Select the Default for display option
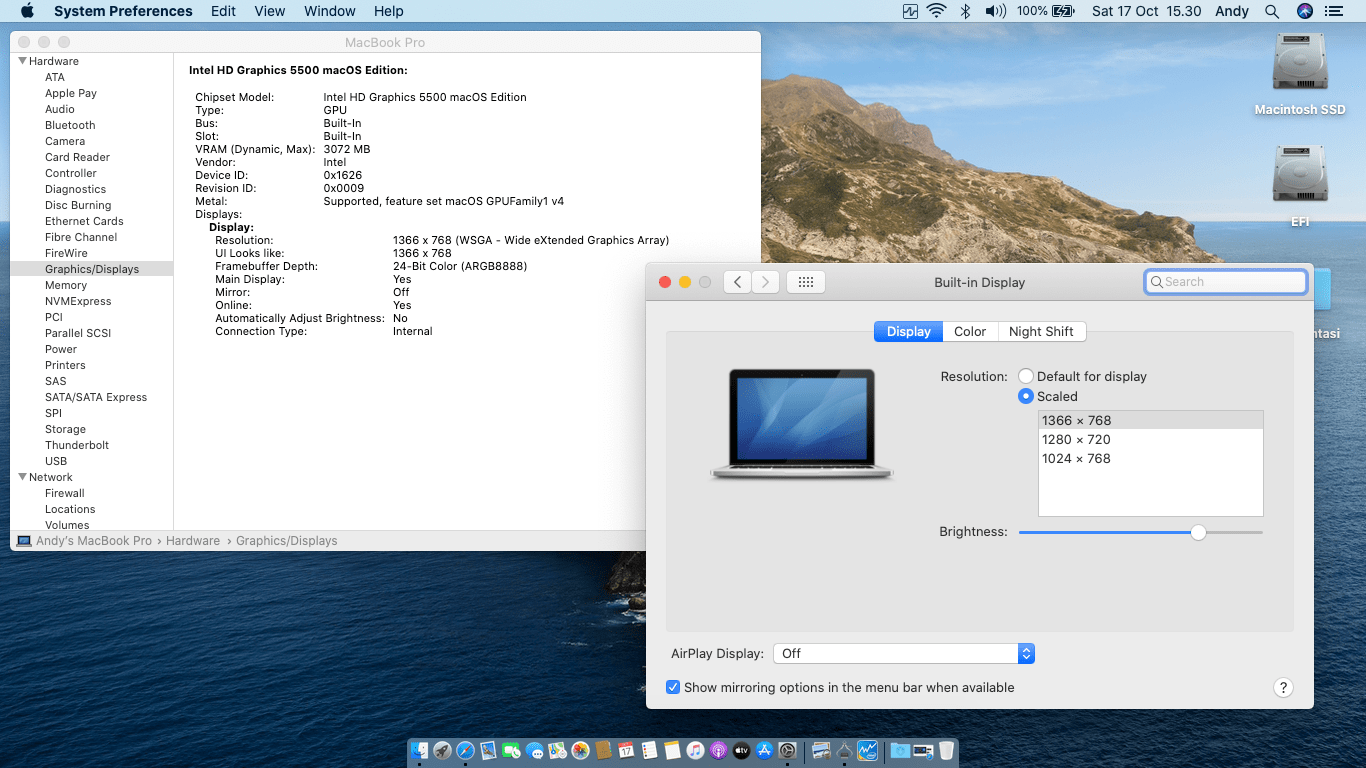 tap(1026, 377)
